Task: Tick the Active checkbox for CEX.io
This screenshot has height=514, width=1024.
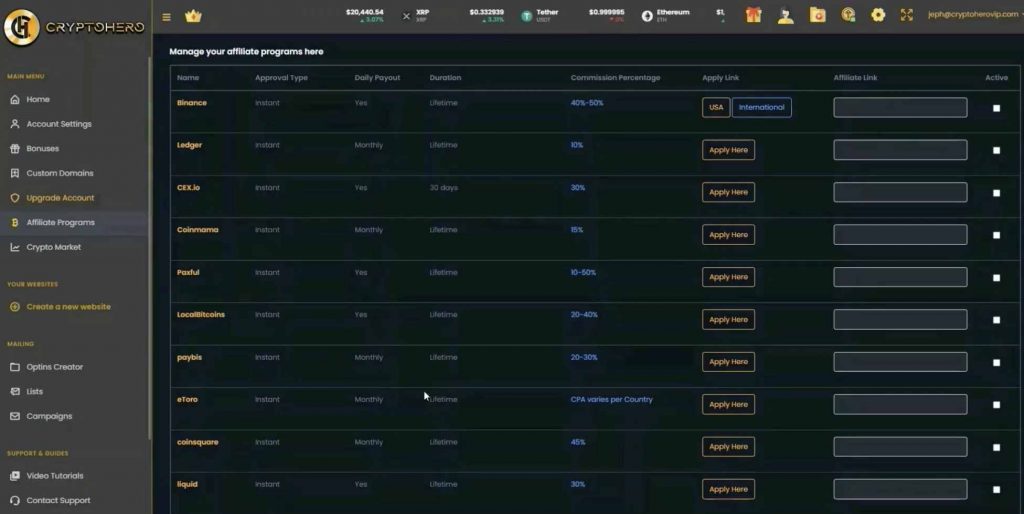Action: point(997,193)
